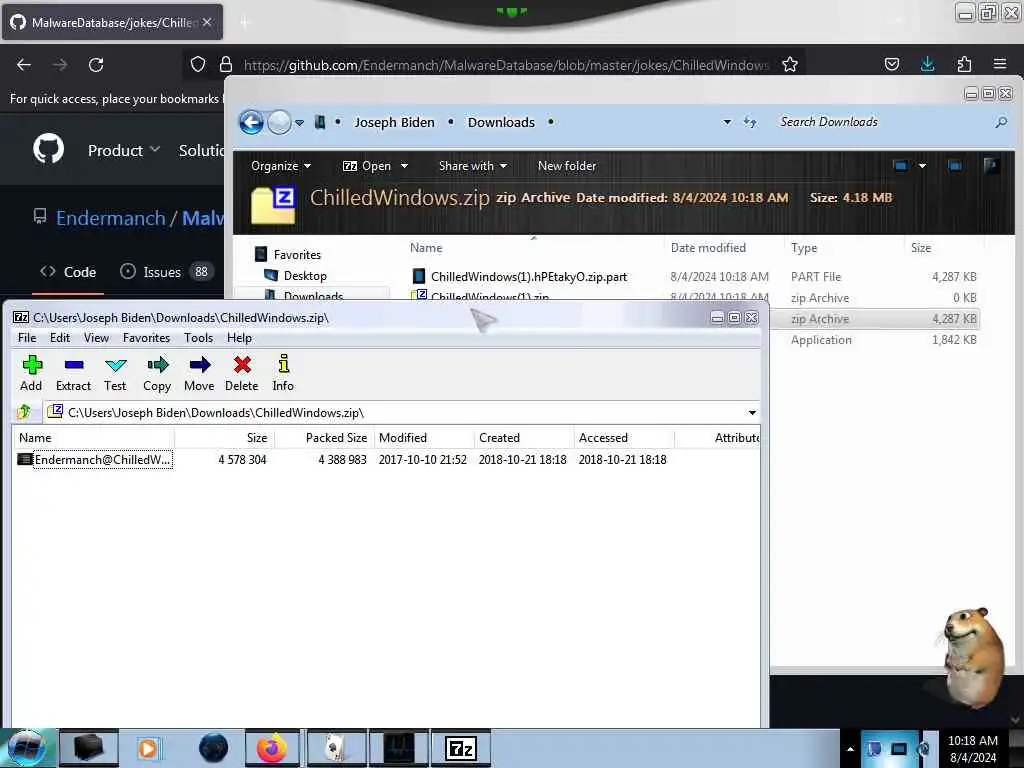Expand the 7-Zip address path dropdown
1024x768 pixels.
click(752, 413)
